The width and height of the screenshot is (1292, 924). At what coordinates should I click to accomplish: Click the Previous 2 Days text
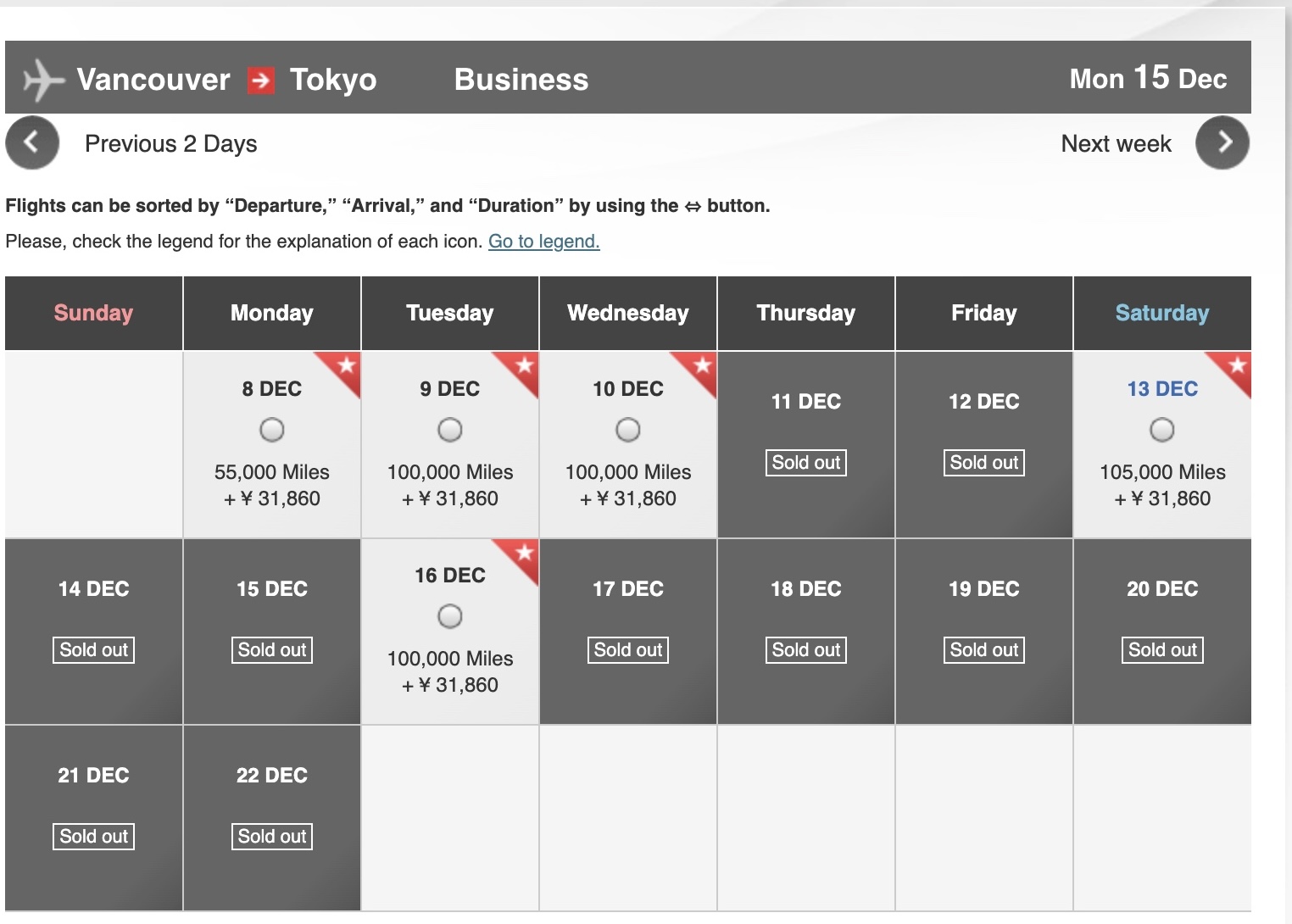point(170,144)
